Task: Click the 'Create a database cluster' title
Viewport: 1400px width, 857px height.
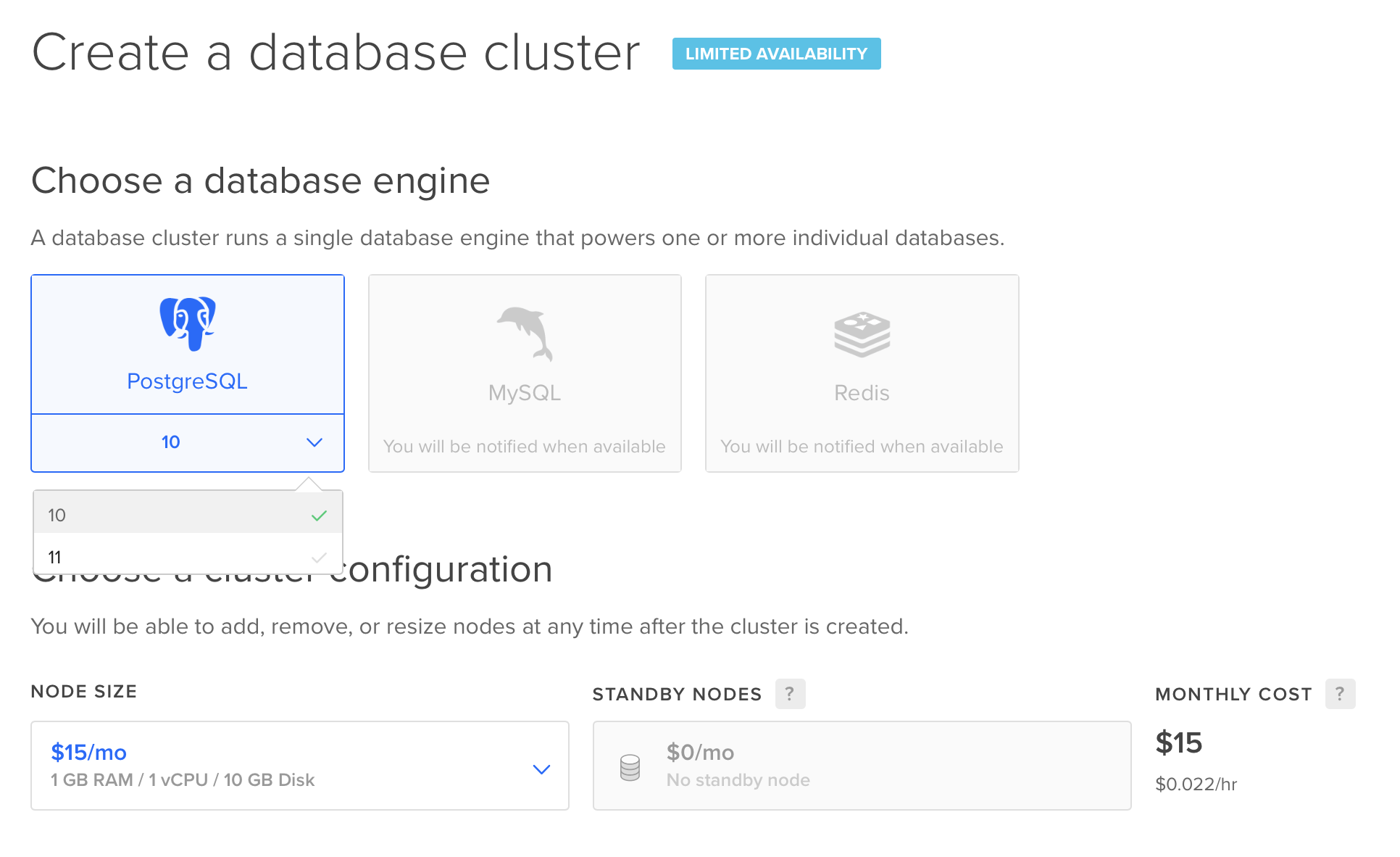Action: pyautogui.click(x=336, y=53)
